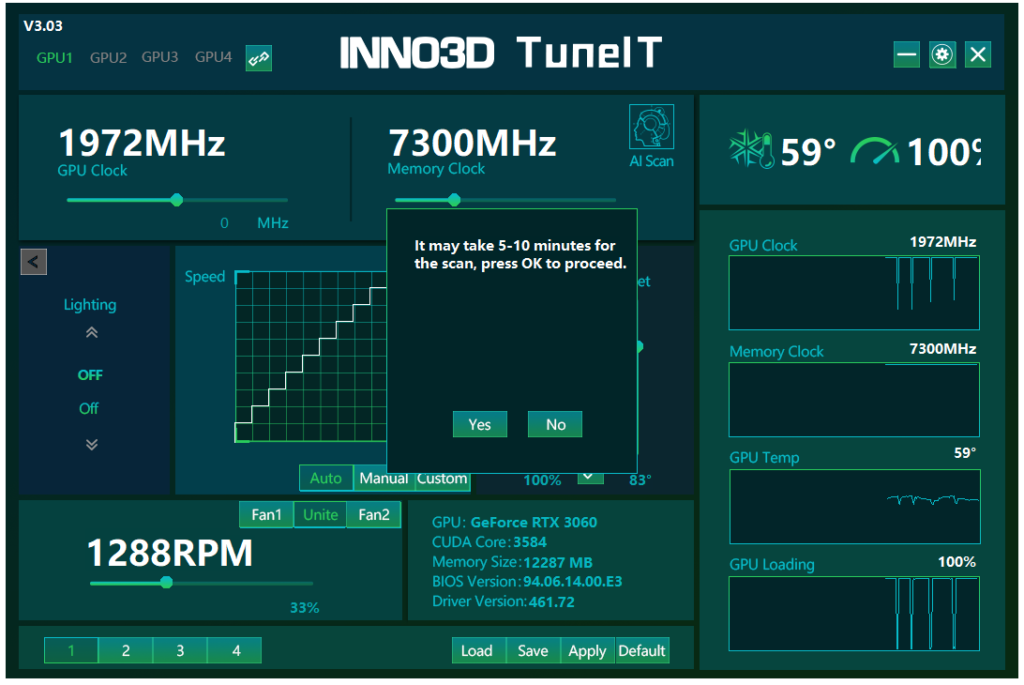Click the Memory Clock slider handle
Viewport: 1024px width, 685px height.
[x=454, y=200]
